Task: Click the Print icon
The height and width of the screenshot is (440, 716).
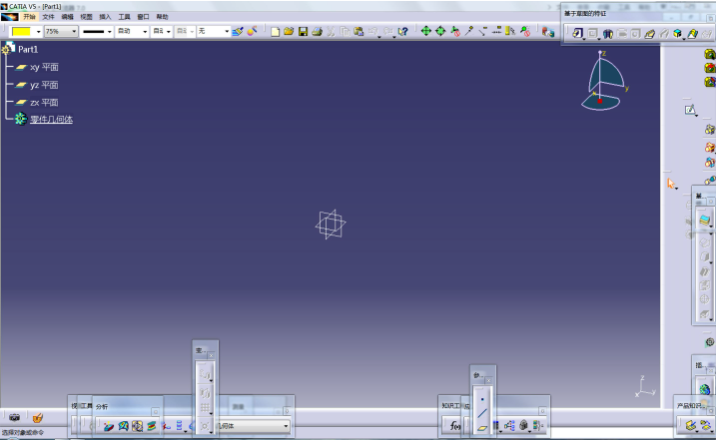Action: click(x=317, y=31)
